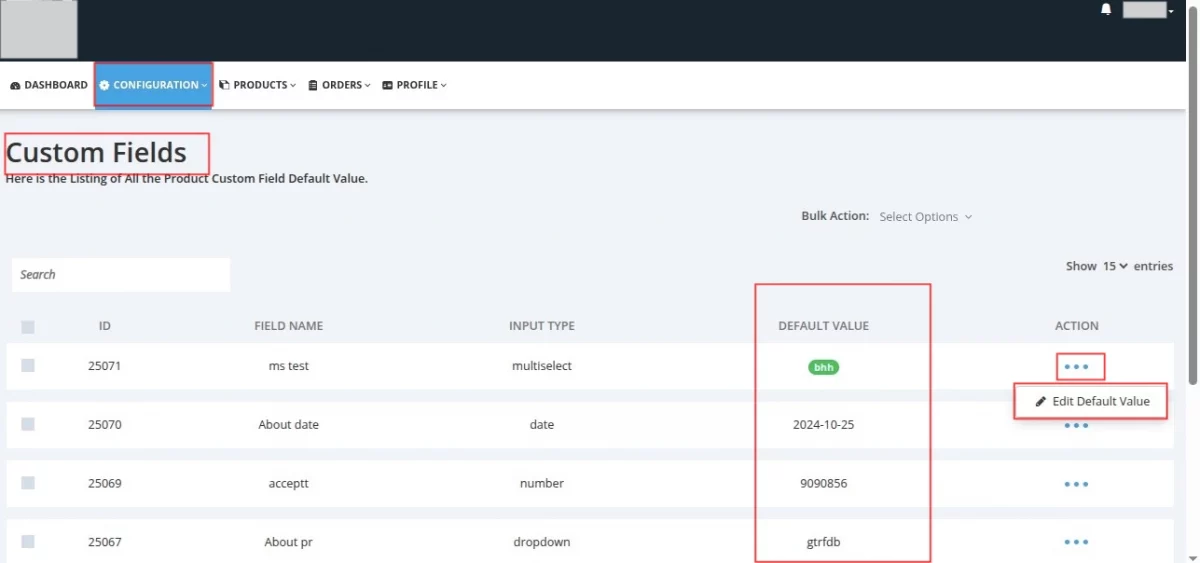Select checkbox for About date row

(28, 424)
